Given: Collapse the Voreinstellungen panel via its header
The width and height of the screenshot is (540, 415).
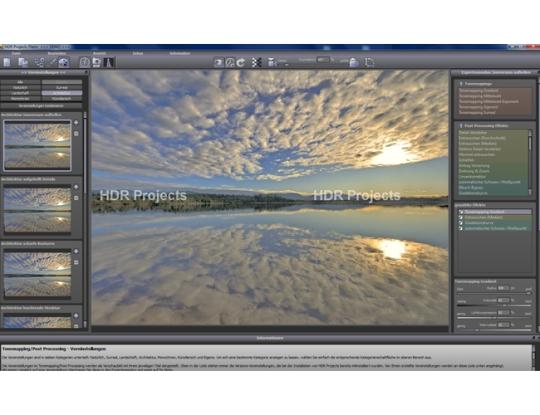Looking at the screenshot, I should coord(43,73).
